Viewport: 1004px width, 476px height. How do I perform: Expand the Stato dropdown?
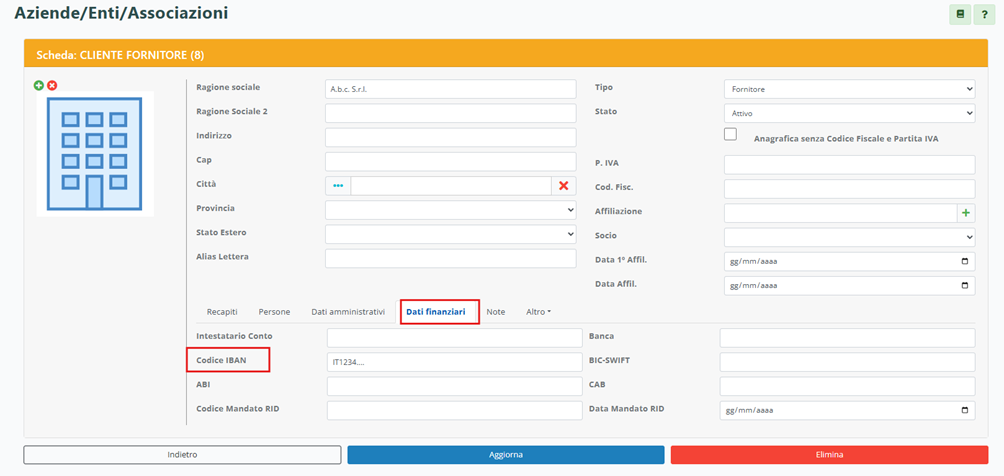click(x=848, y=113)
